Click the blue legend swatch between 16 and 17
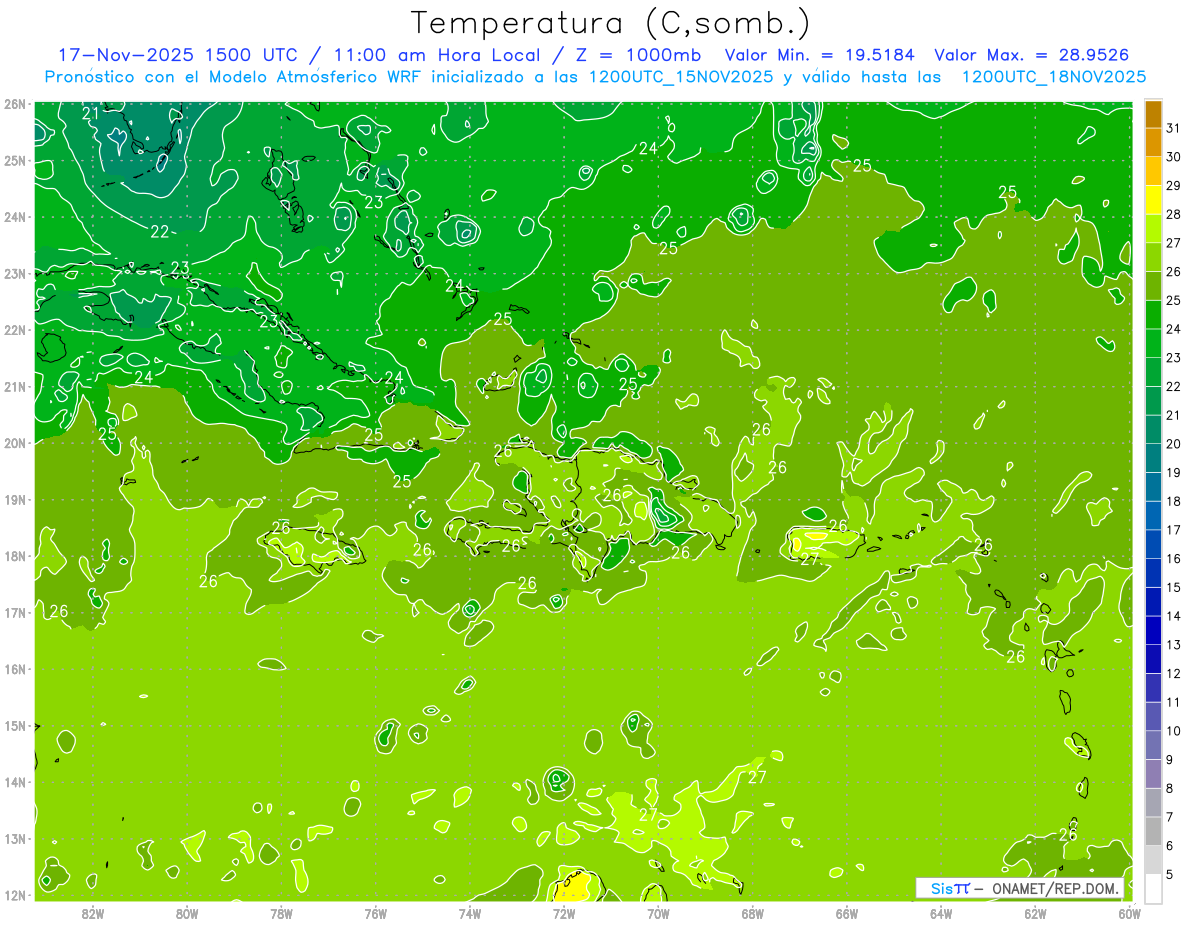 [1153, 544]
